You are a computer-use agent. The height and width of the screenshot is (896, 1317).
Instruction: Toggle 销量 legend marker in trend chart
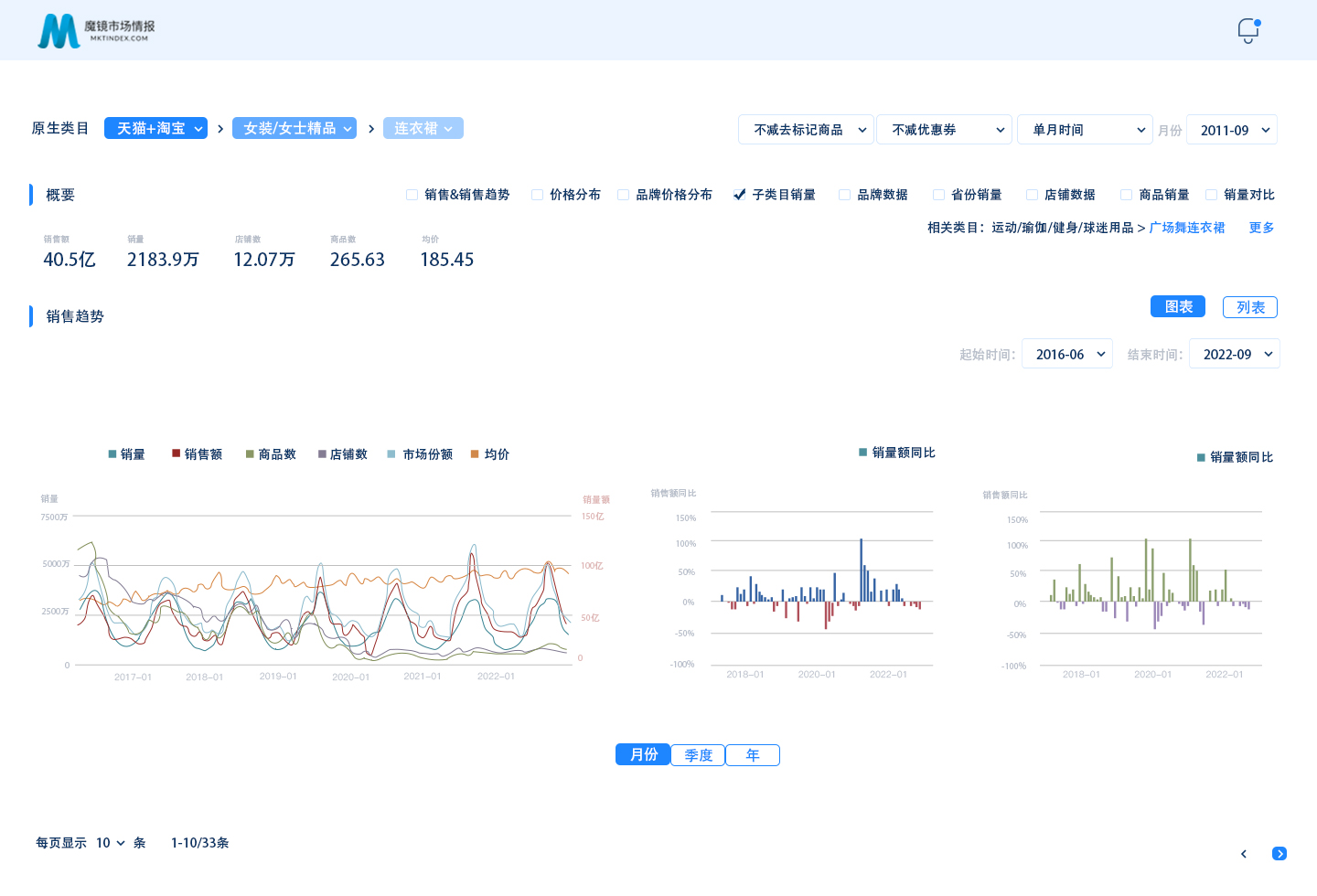click(112, 454)
